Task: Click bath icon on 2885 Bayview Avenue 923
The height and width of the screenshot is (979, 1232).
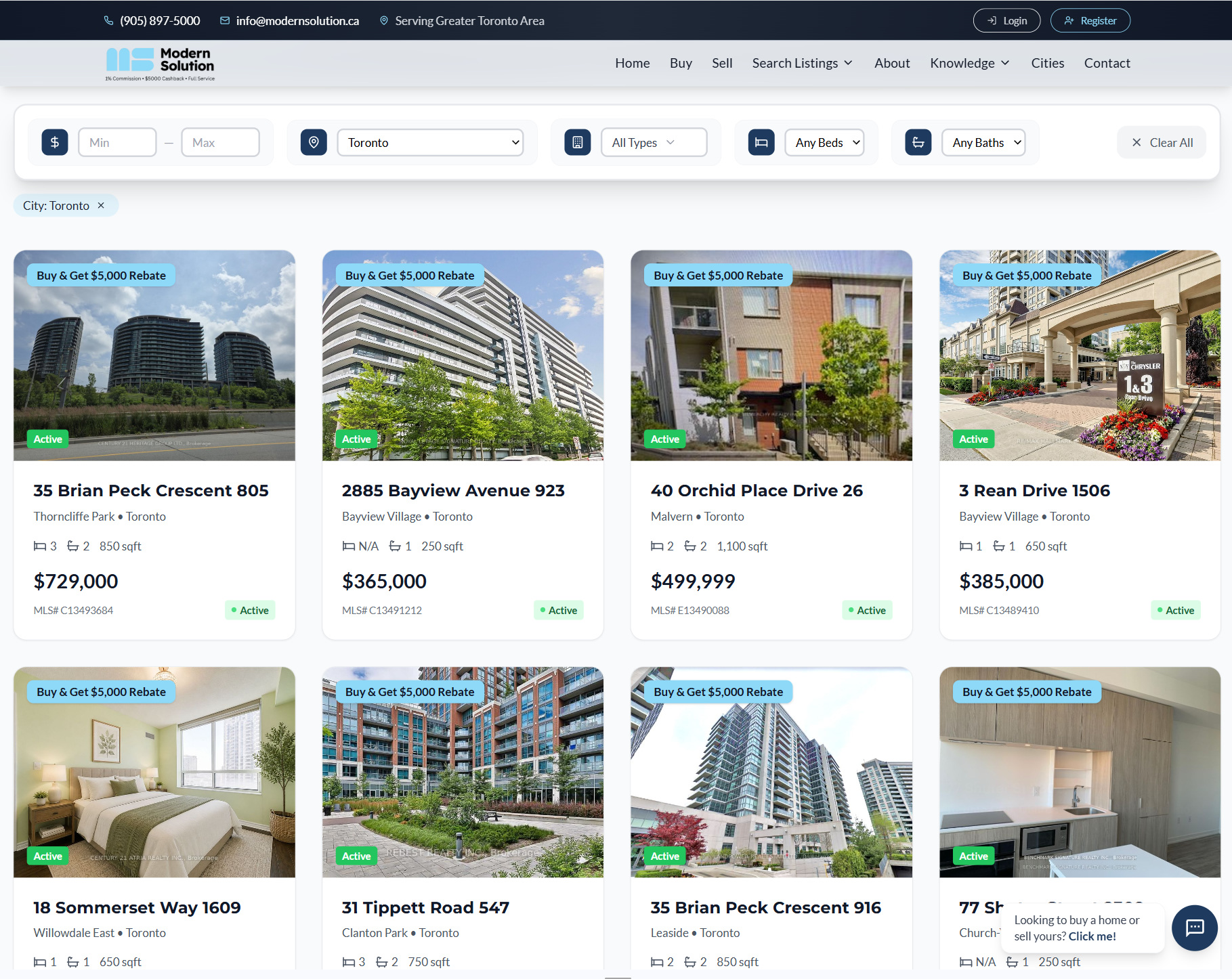Action: 395,546
